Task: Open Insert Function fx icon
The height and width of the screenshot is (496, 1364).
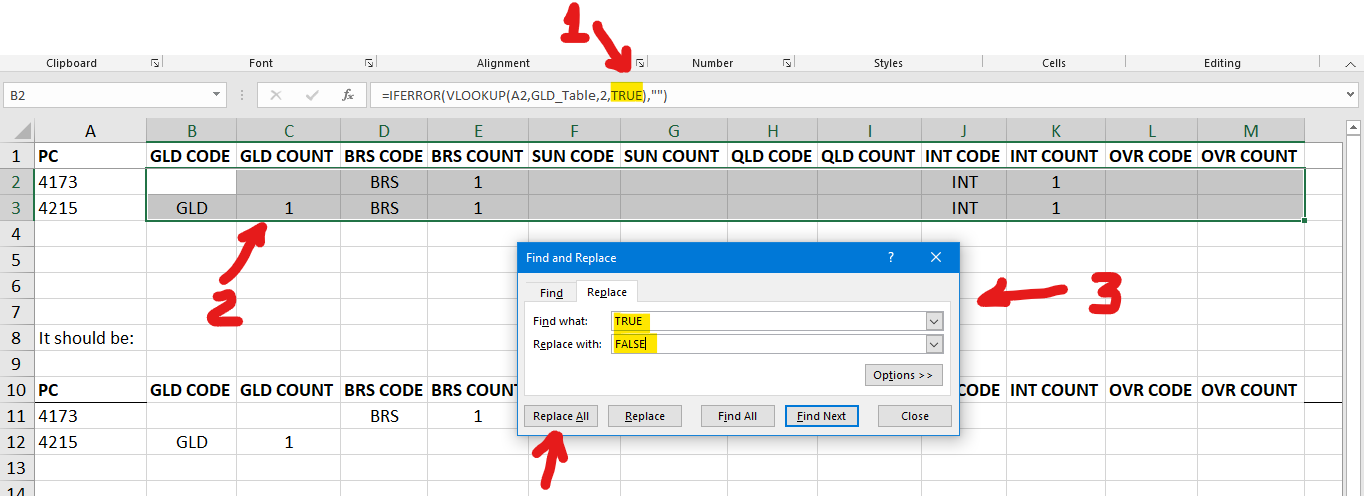Action: (x=348, y=95)
